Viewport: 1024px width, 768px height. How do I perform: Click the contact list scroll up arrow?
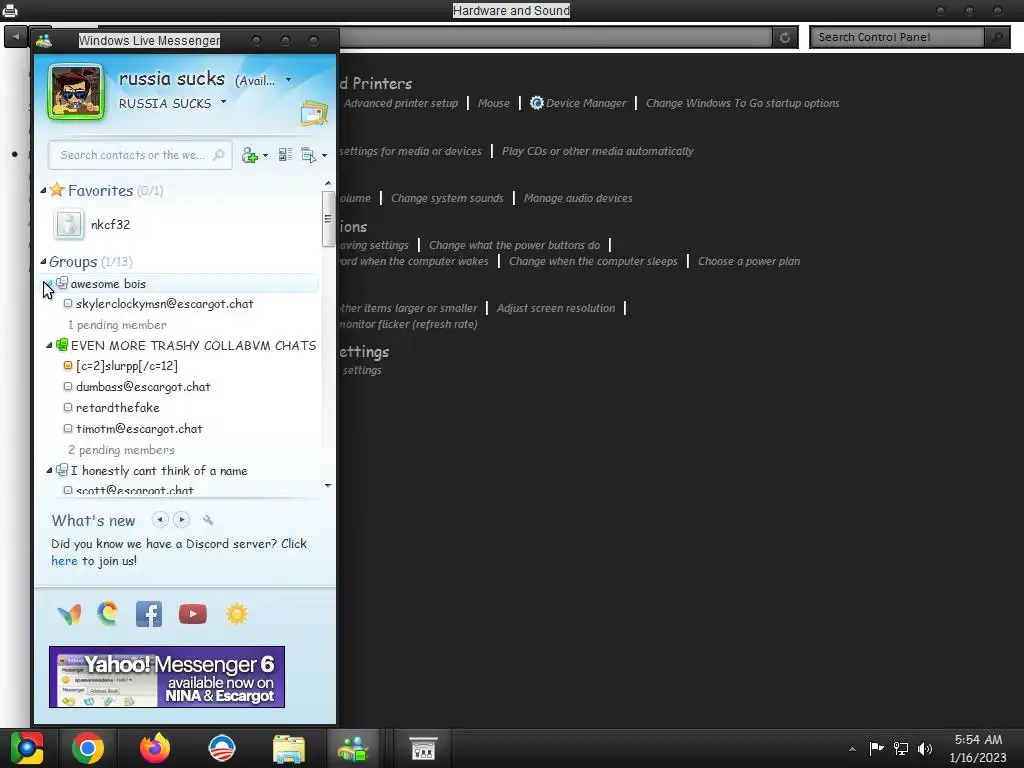coord(328,184)
